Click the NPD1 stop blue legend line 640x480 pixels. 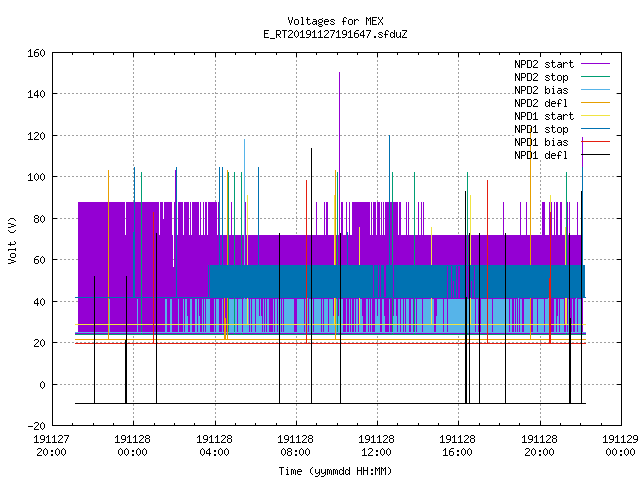pyautogui.click(x=595, y=129)
